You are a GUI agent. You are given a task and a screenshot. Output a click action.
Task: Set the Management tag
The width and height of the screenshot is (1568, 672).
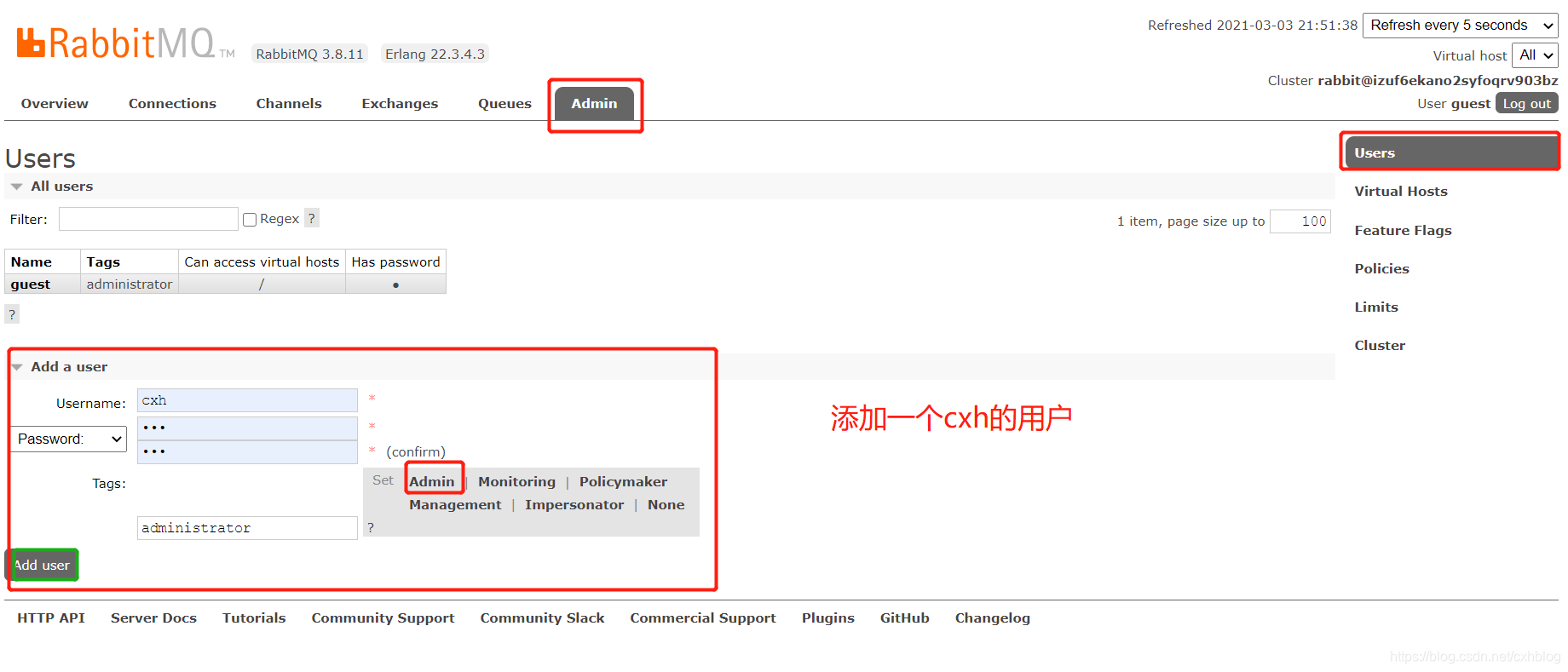[455, 505]
